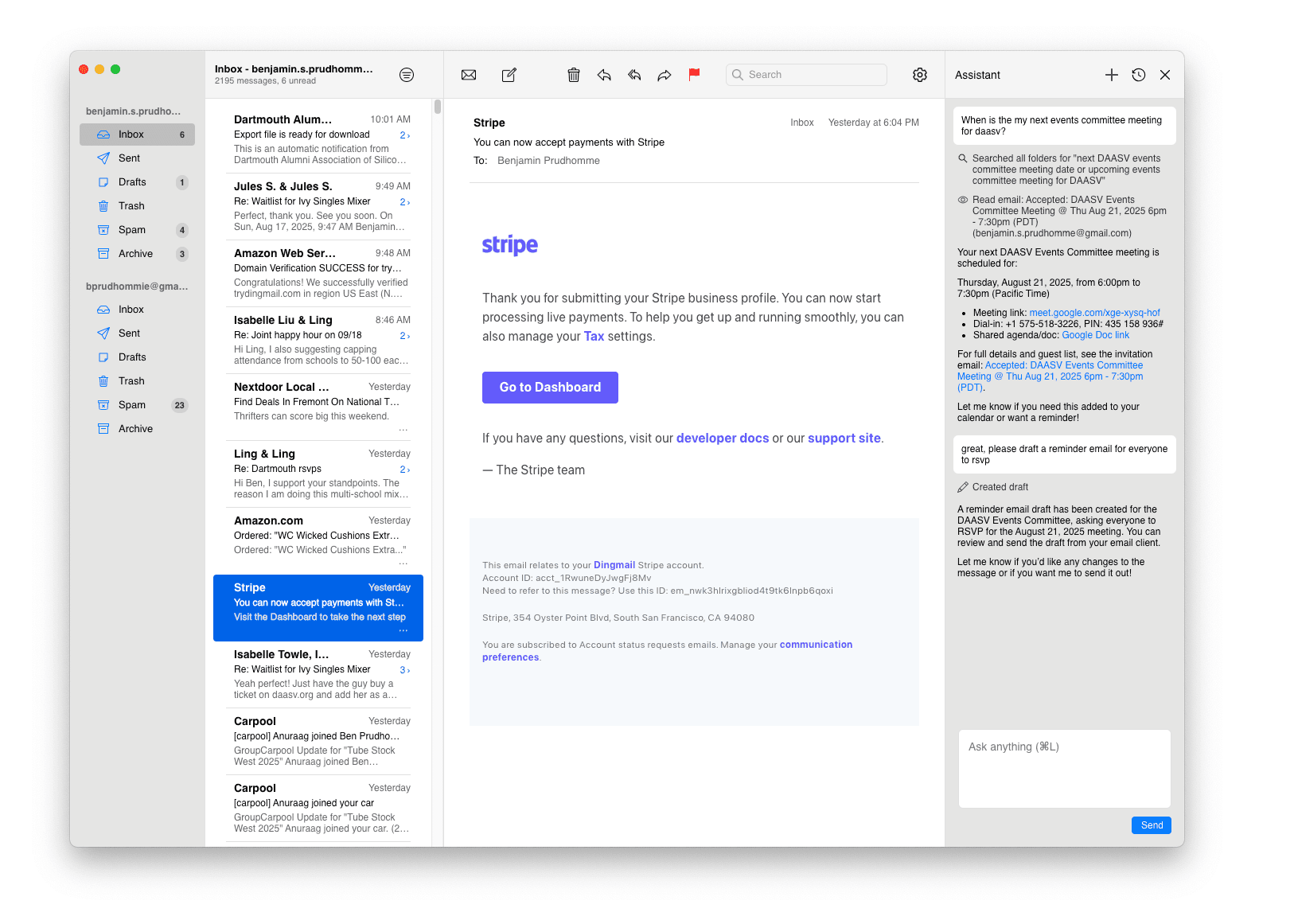1294x924 pixels.
Task: Open Accepted DAASV Events Committee invitation link
Action: pos(1050,376)
